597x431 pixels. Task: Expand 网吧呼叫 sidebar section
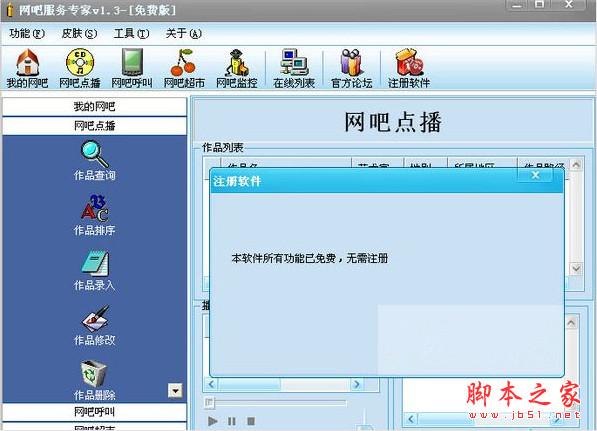pyautogui.click(x=94, y=412)
